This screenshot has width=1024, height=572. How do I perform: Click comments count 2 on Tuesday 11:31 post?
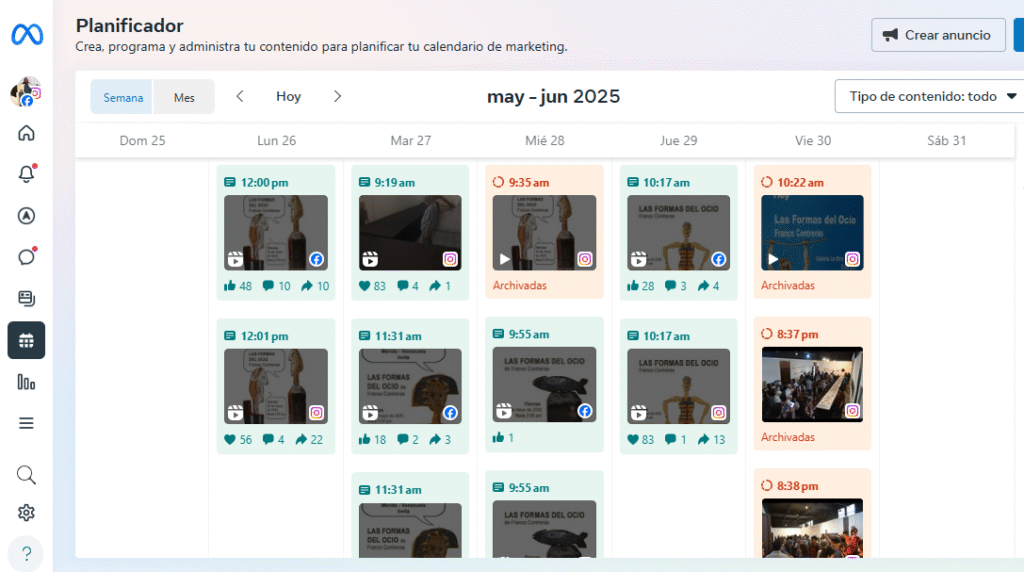click(415, 439)
